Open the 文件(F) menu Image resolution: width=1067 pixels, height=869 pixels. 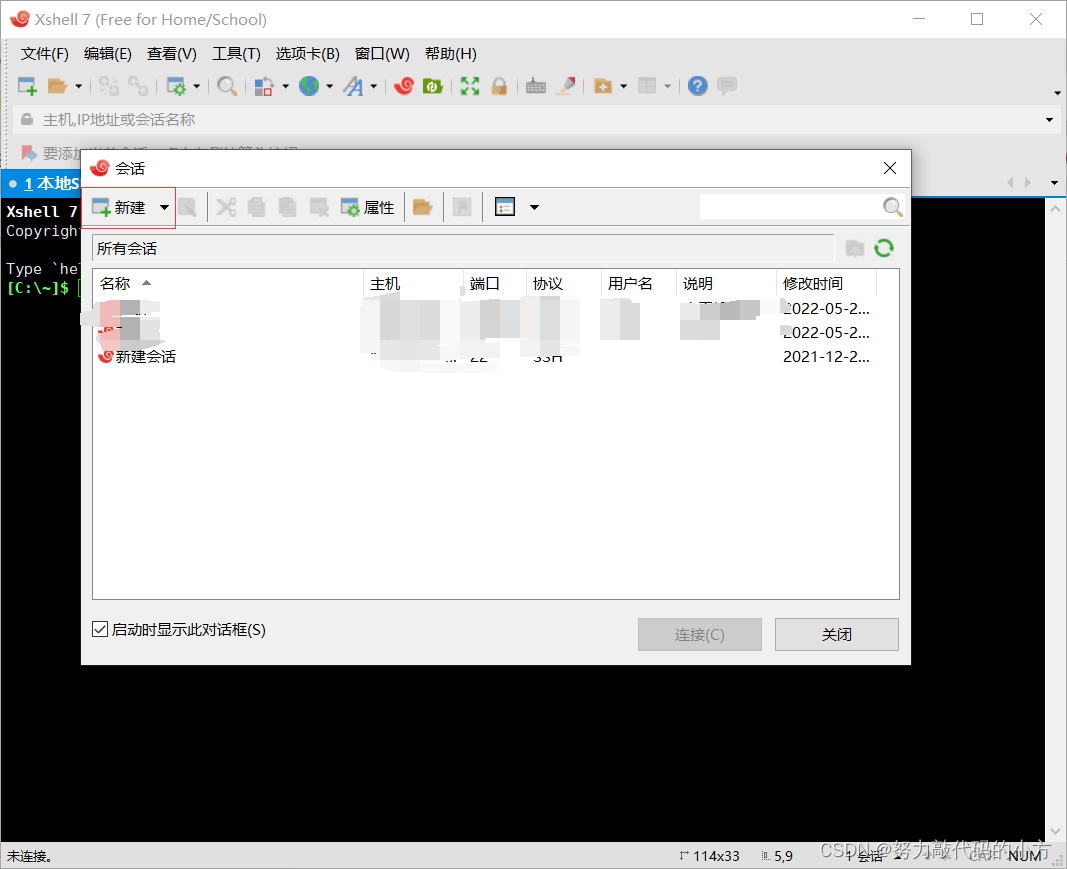click(44, 54)
